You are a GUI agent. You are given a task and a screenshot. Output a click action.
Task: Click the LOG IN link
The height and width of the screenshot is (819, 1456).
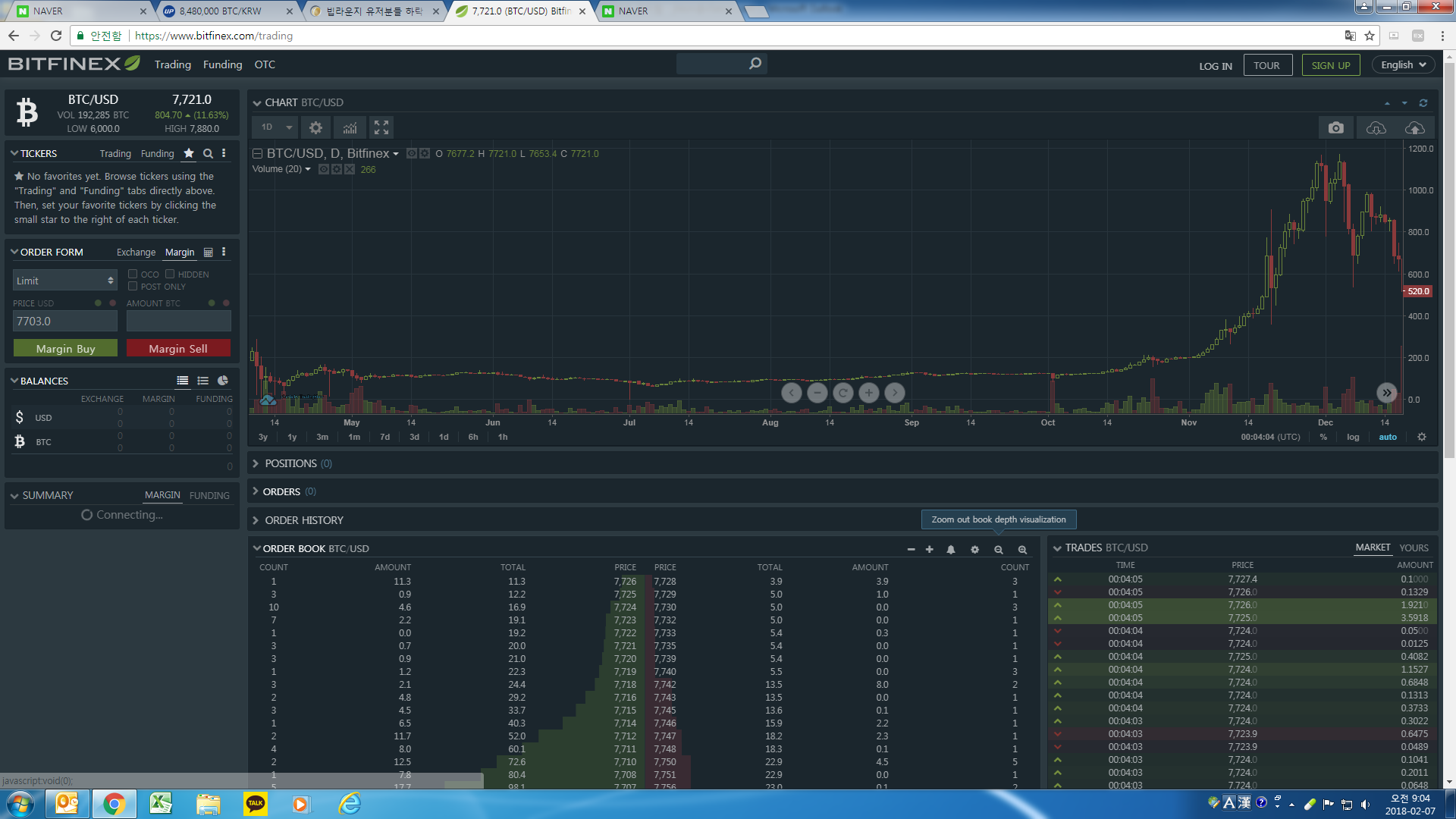(1215, 66)
